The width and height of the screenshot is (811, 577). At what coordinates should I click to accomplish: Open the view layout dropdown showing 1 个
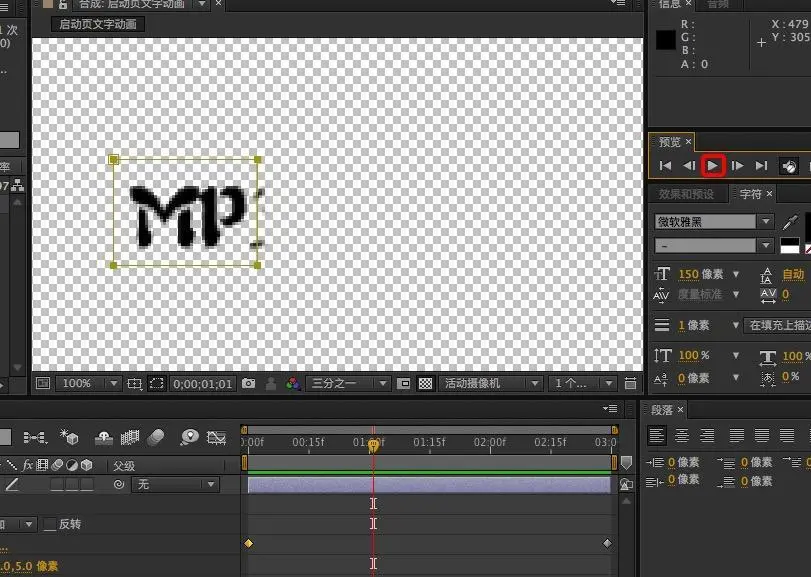pyautogui.click(x=582, y=384)
